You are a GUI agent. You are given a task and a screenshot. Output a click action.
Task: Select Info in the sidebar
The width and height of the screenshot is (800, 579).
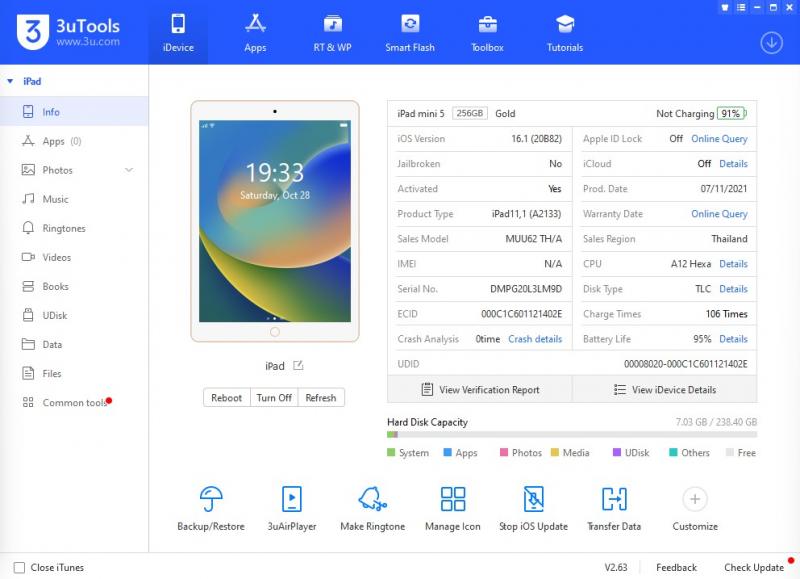pos(74,112)
